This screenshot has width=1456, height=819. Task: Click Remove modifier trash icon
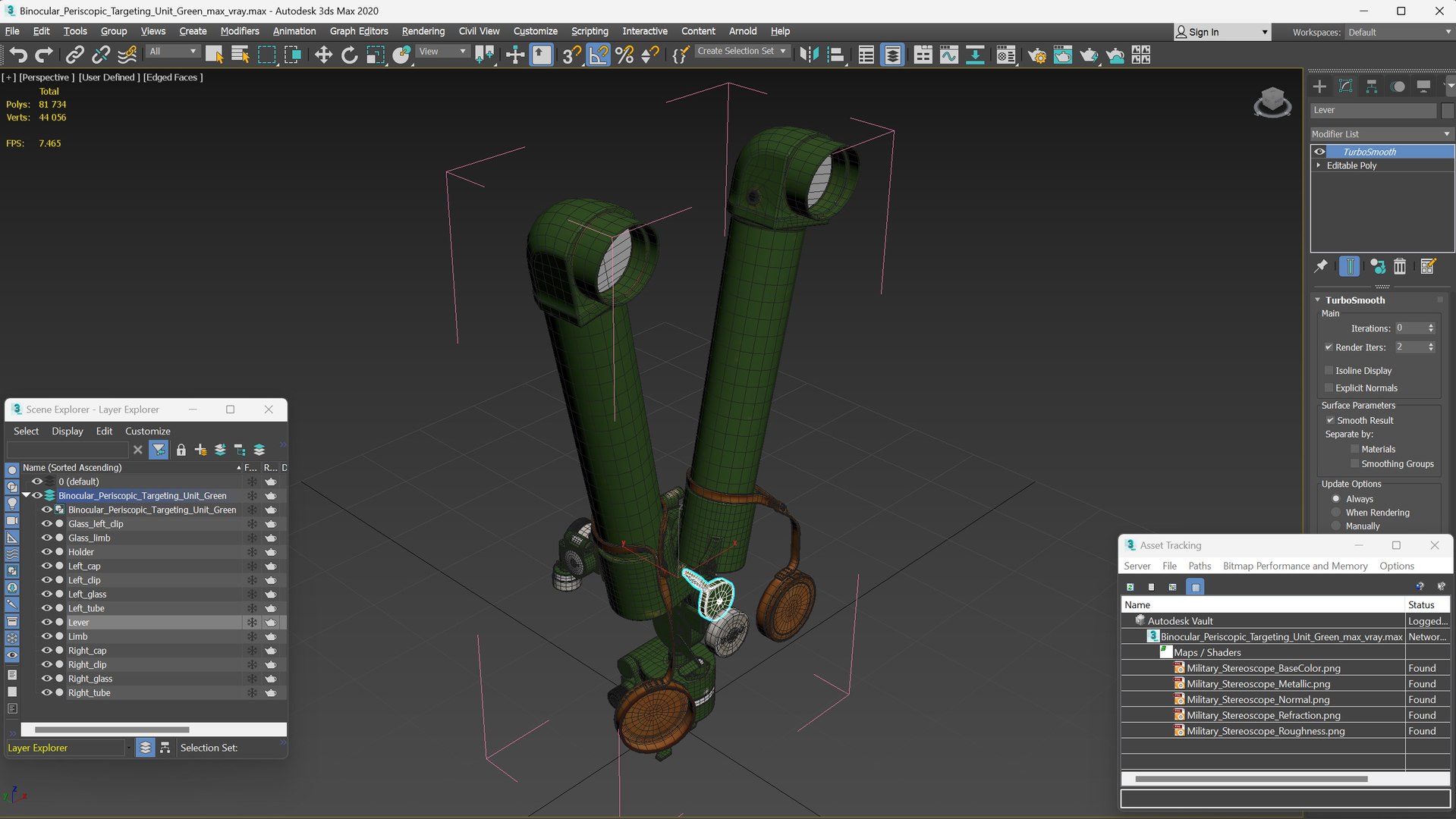pos(1400,266)
